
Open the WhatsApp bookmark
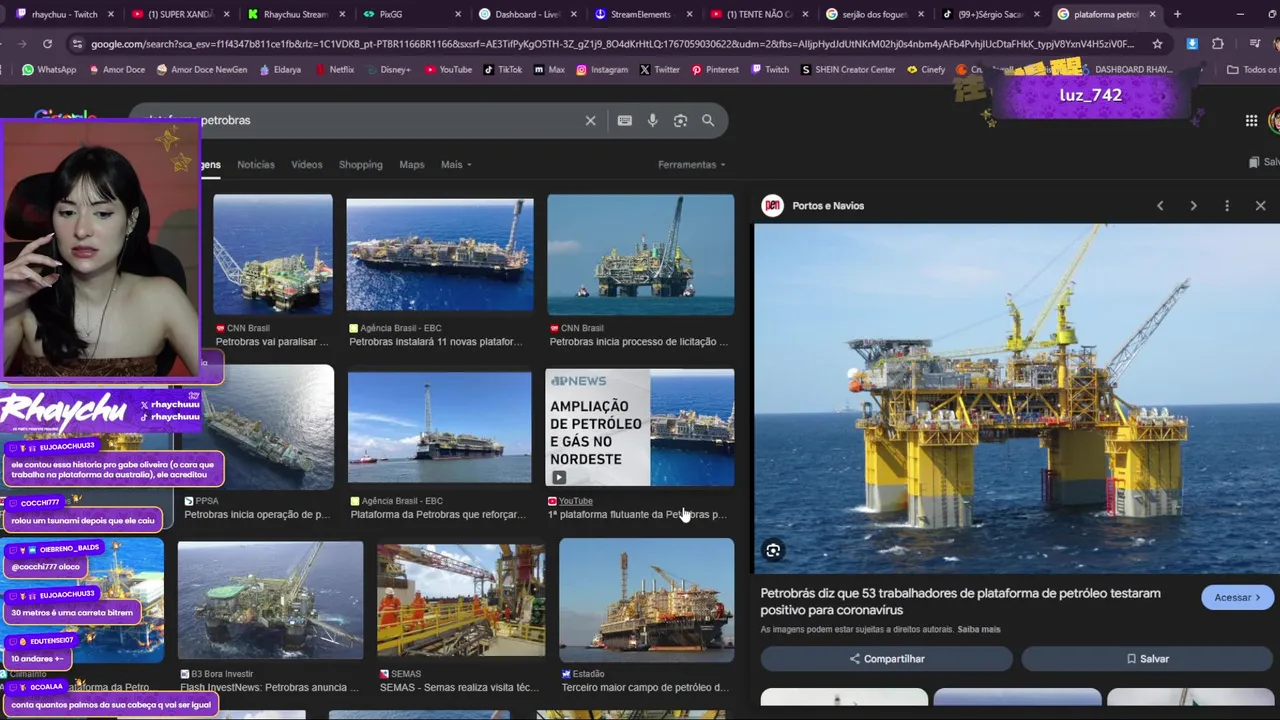pyautogui.click(x=49, y=69)
